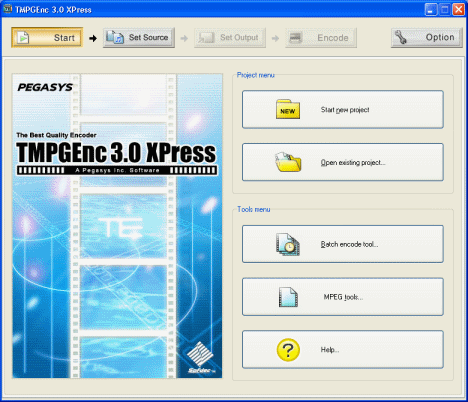
Task: Click the yellow NEW folder icon
Action: 288,109
